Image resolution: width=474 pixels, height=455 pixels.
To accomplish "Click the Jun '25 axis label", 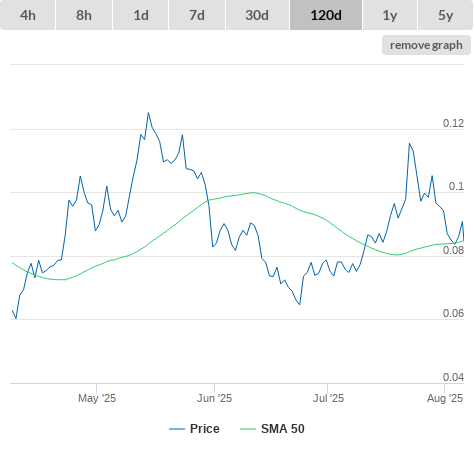I will click(x=214, y=398).
